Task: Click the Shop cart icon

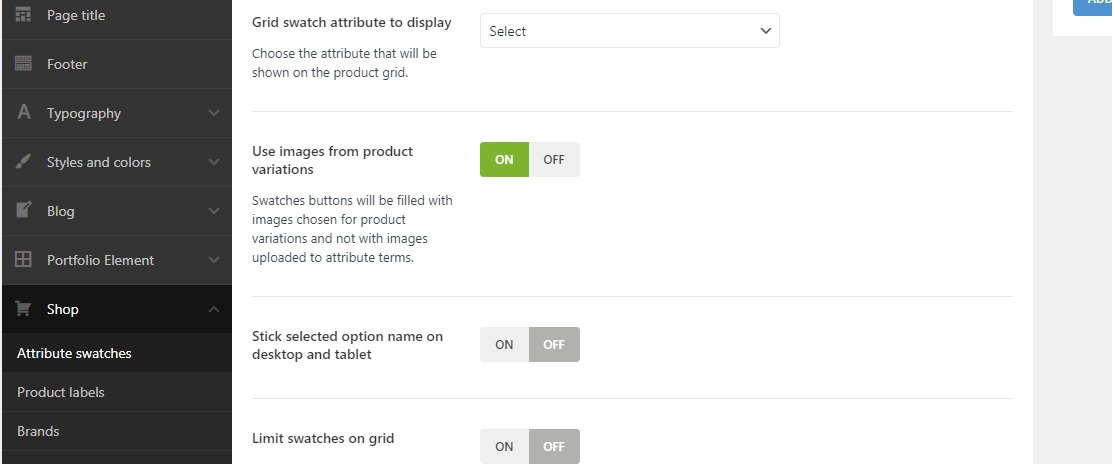Action: coord(24,309)
